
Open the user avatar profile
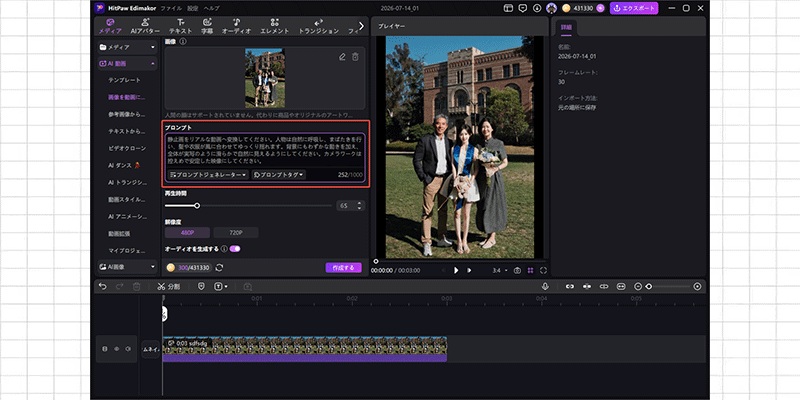point(551,8)
